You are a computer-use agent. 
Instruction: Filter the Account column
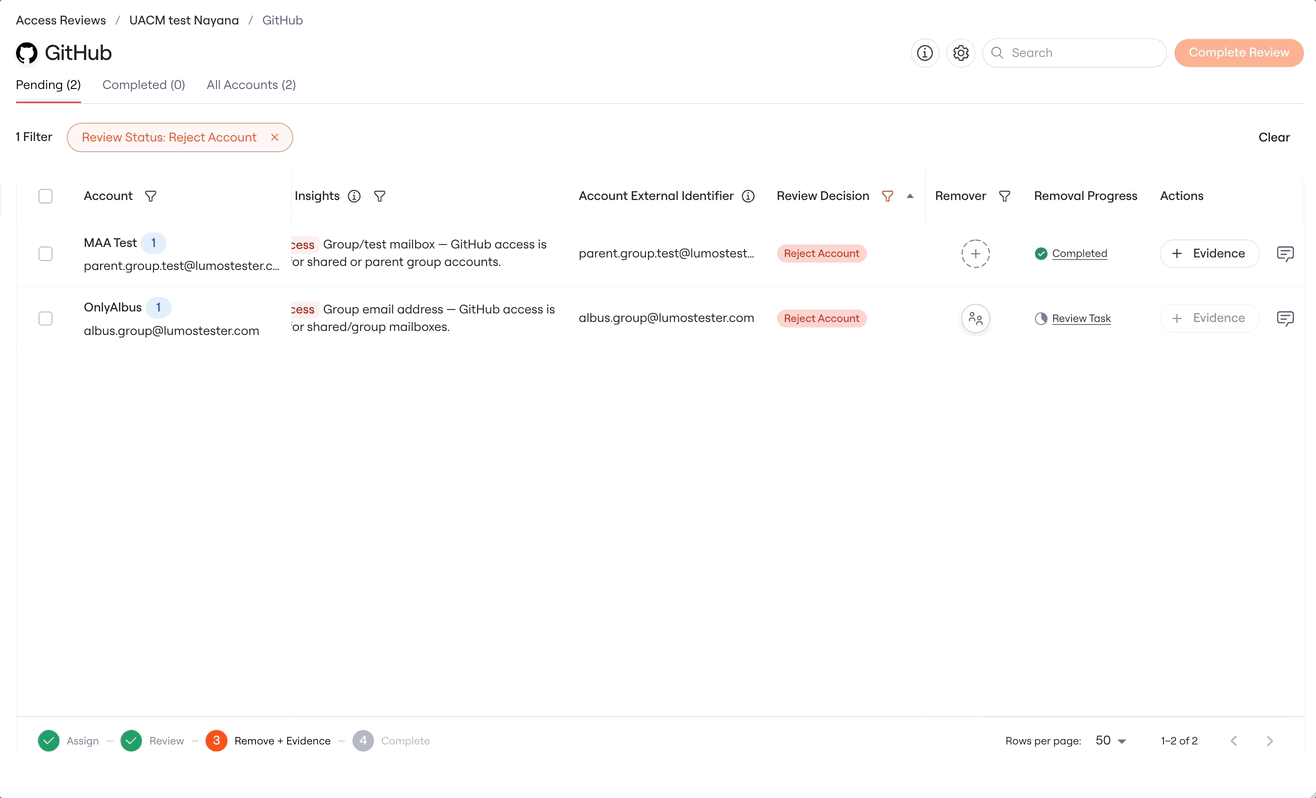151,196
